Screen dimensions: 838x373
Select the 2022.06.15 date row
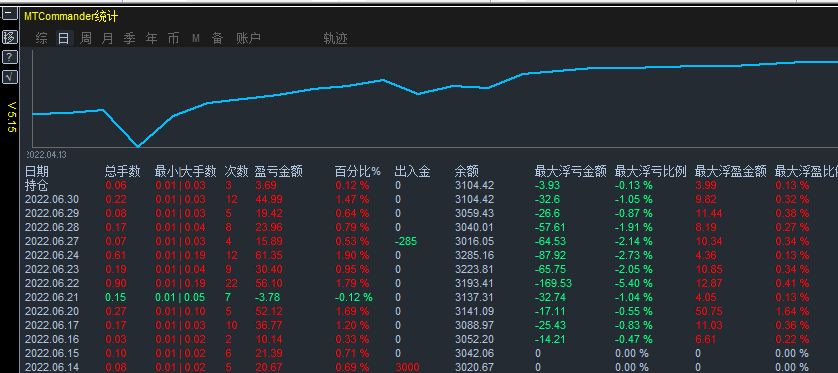click(x=431, y=353)
